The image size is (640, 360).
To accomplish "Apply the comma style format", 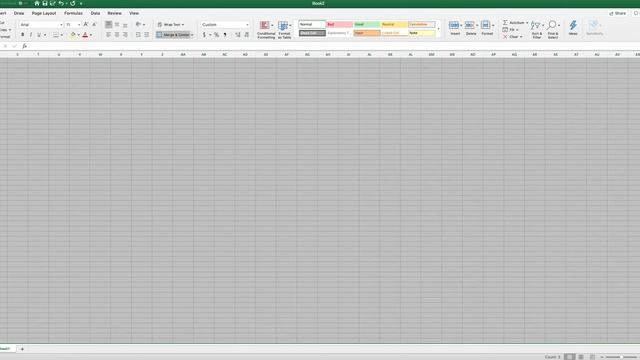I will (x=225, y=35).
